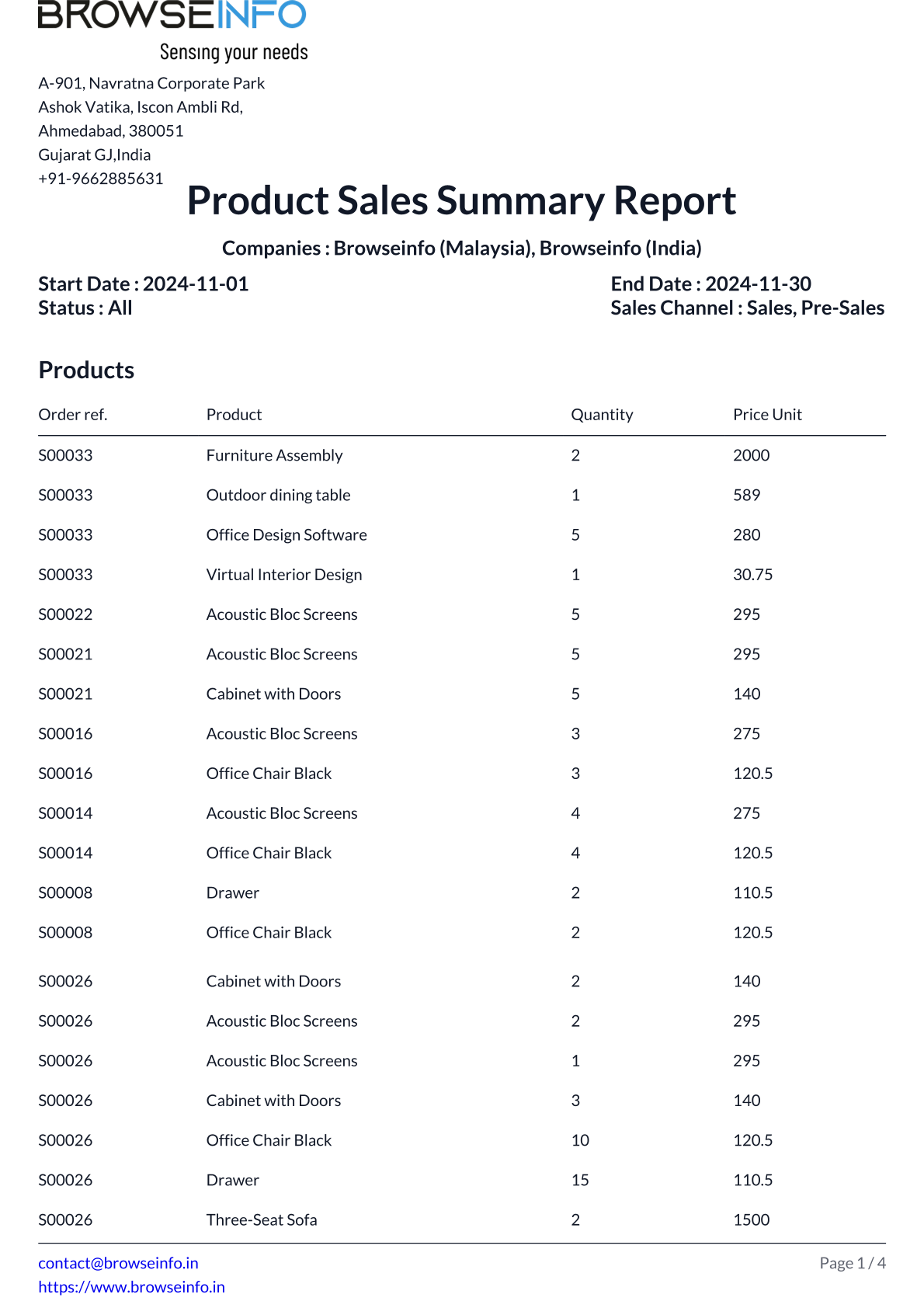Screen dimensions: 924x1308
Task: Select the Outdoor dining table product
Action: point(278,496)
